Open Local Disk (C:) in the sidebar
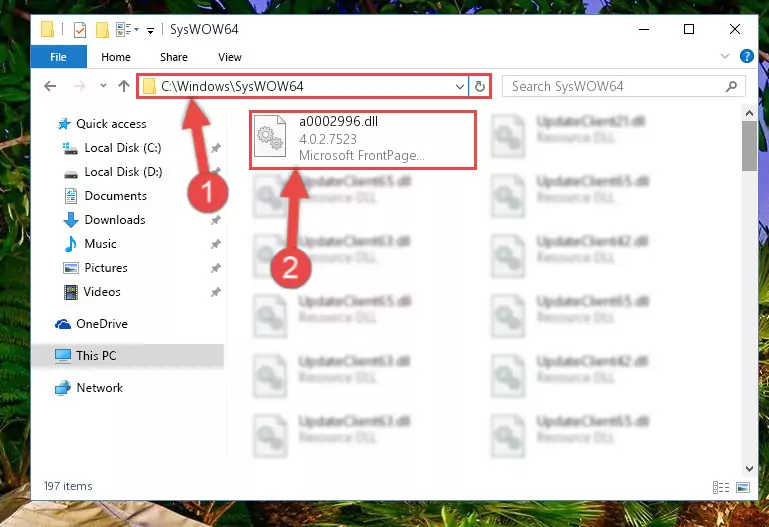Viewport: 769px width, 527px height. point(123,148)
